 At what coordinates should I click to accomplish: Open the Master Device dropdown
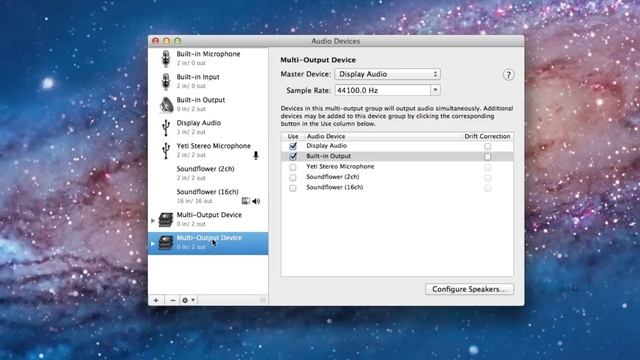(x=387, y=74)
